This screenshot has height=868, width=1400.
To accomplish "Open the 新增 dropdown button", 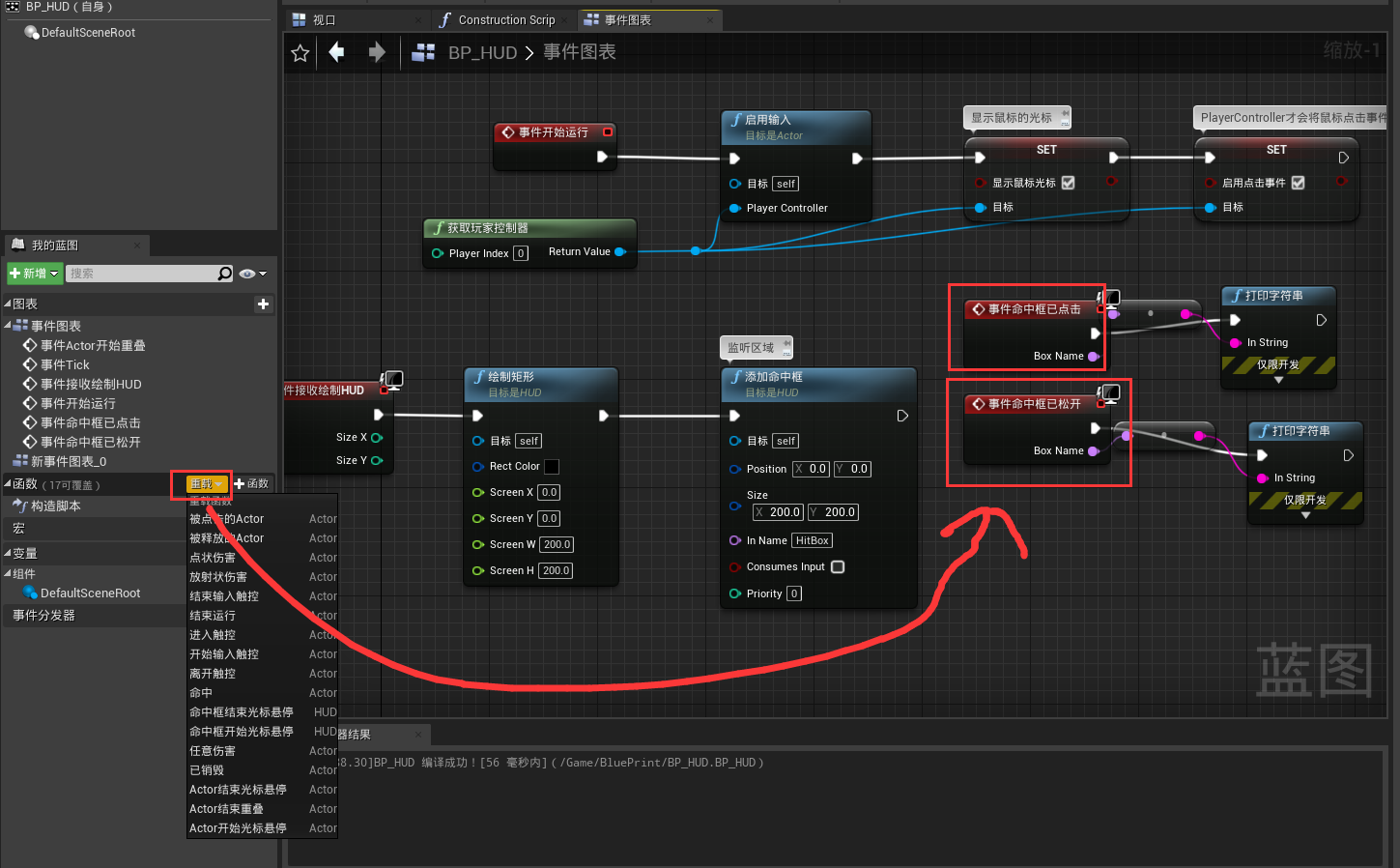I will [x=35, y=274].
